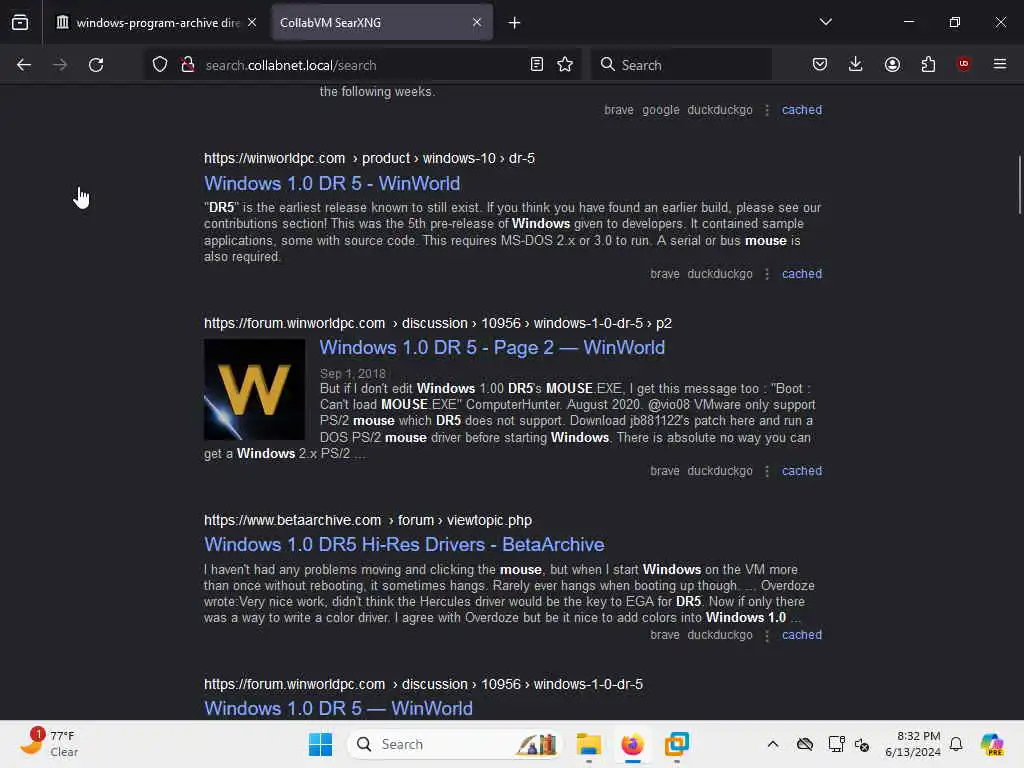This screenshot has height=768, width=1024.
Task: Click betaarchive.com viewtopic.php URL line
Action: pyautogui.click(x=368, y=520)
